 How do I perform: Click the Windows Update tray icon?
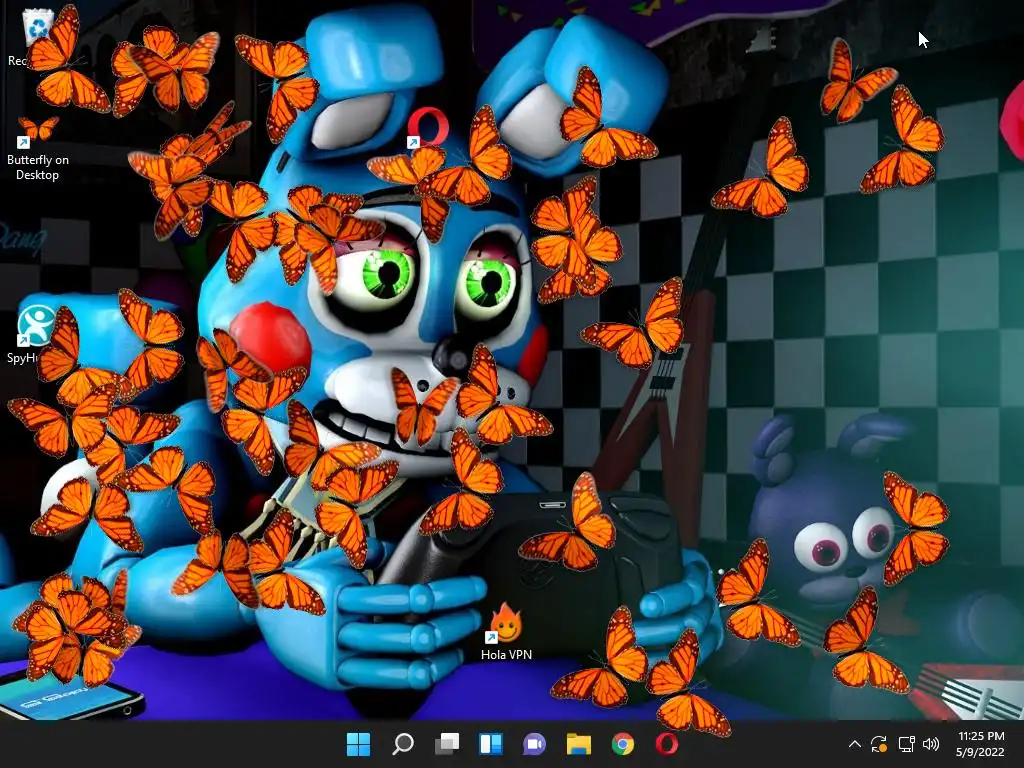[x=879, y=744]
